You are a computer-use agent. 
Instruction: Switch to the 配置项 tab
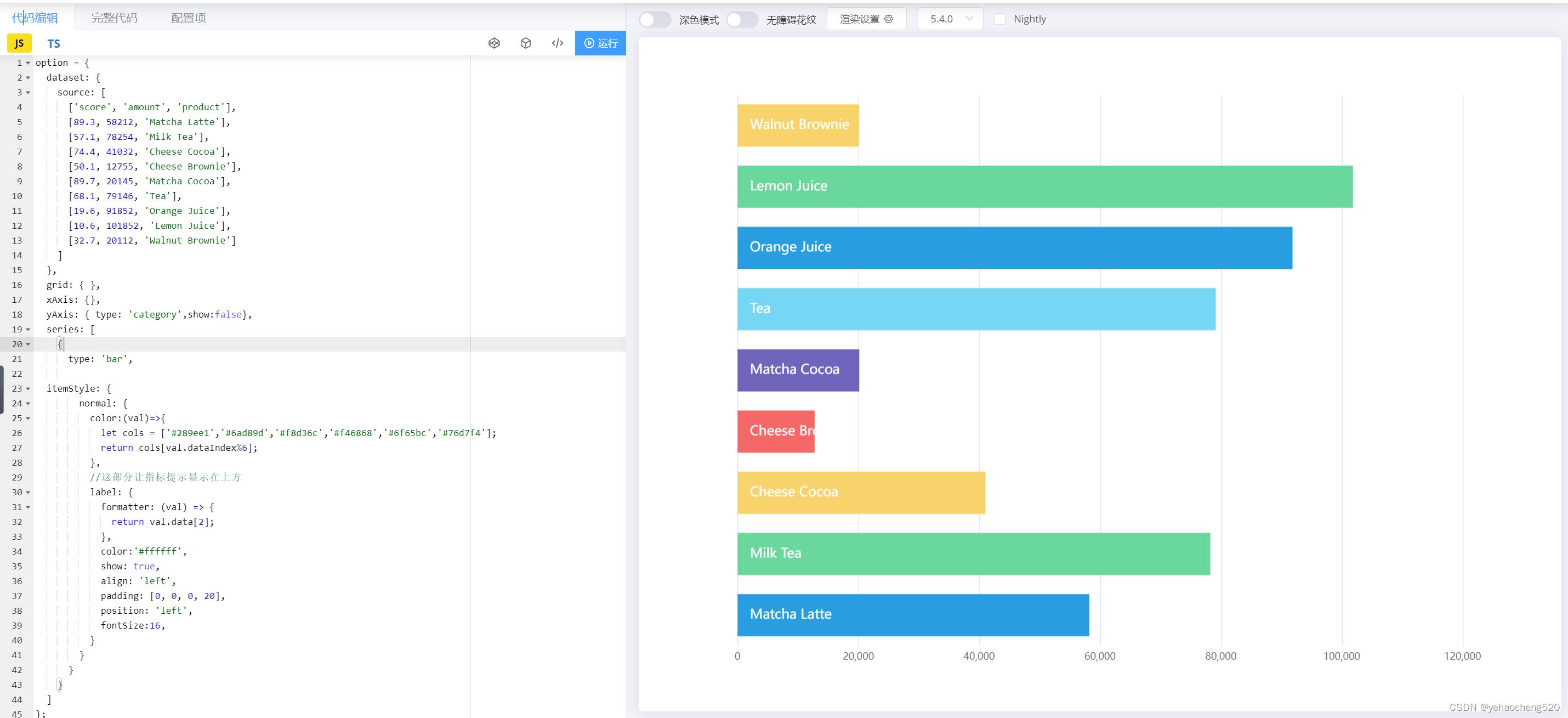[188, 18]
